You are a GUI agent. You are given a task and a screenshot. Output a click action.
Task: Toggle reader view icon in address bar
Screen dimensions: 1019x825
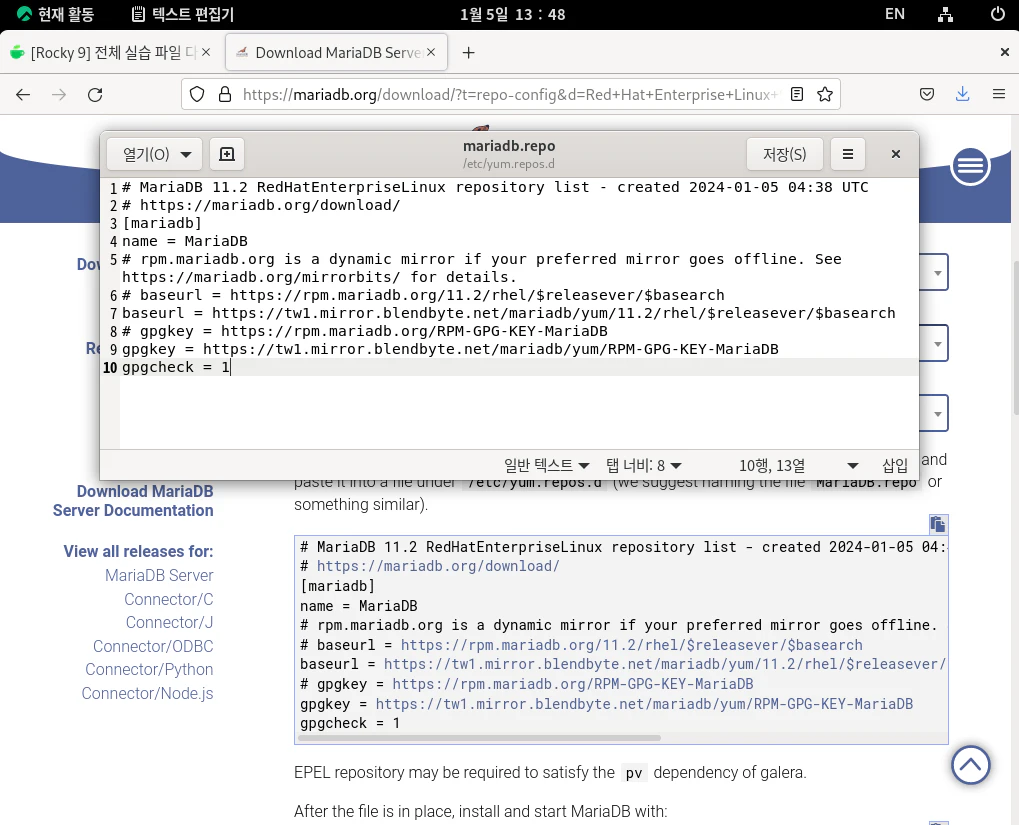[x=797, y=95]
